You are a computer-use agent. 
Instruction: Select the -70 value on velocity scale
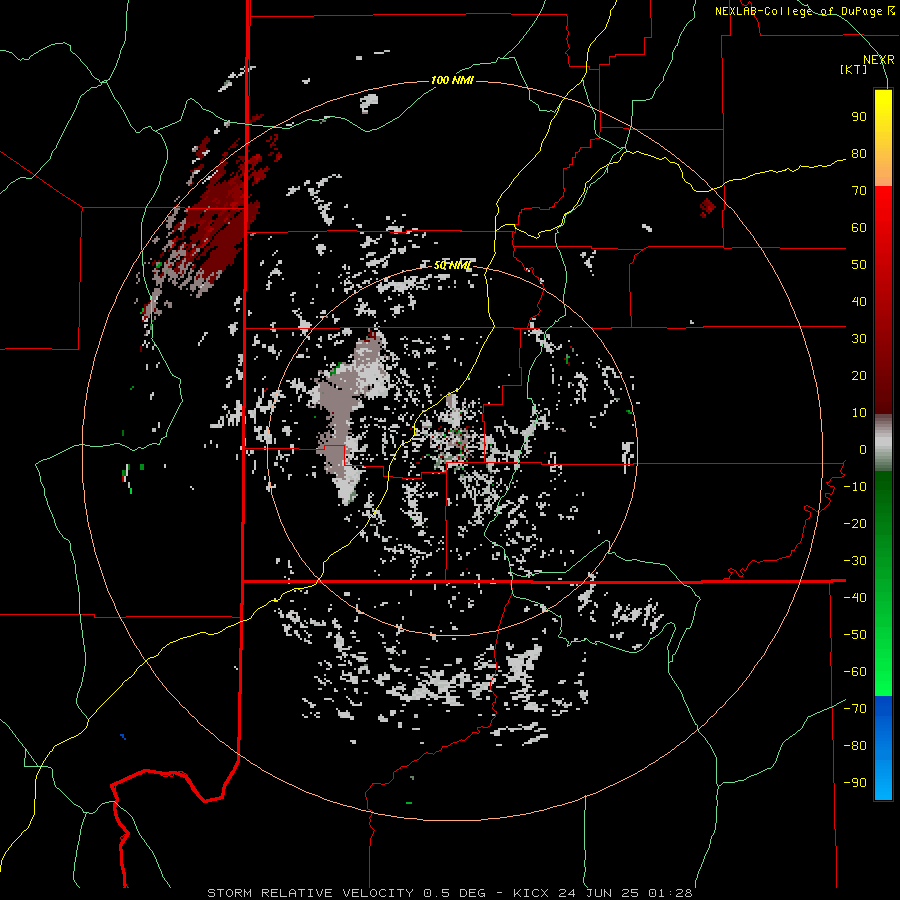(x=855, y=709)
